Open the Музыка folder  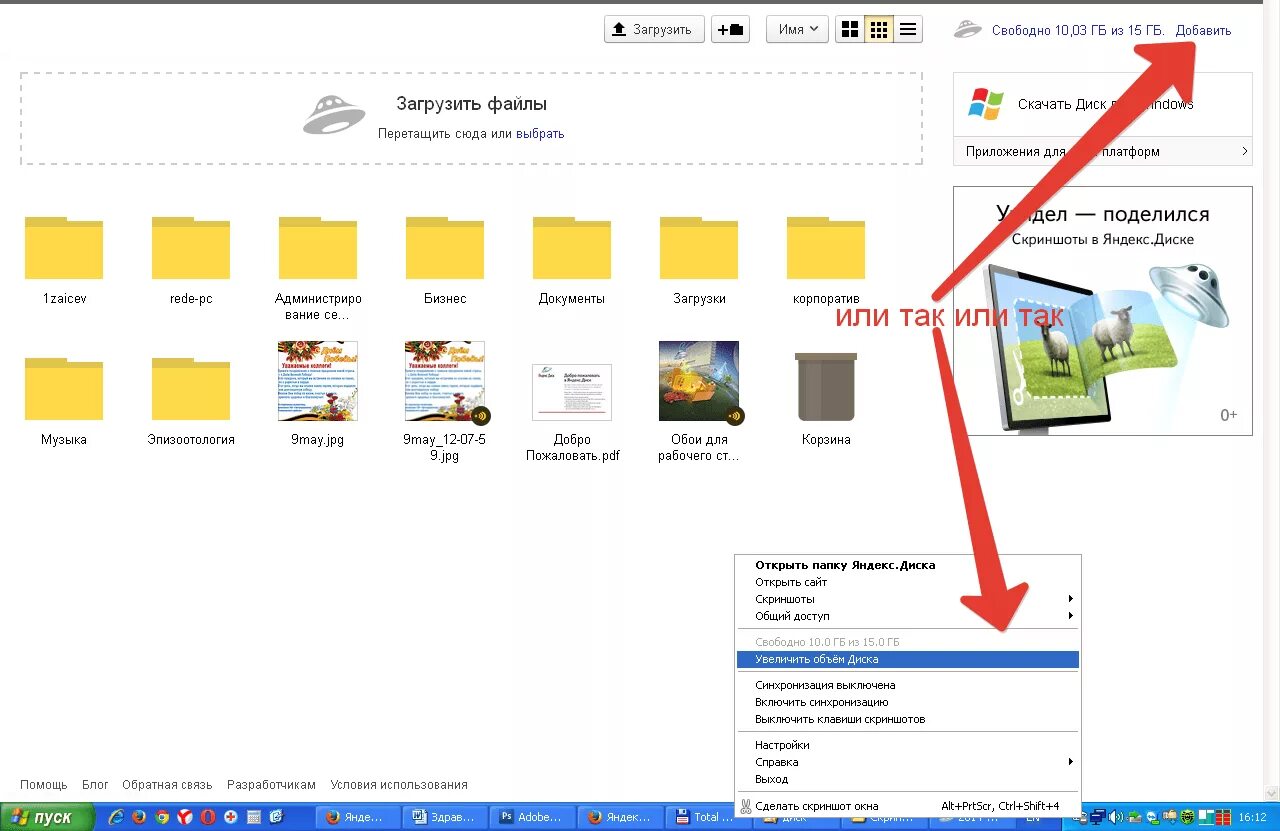tap(64, 389)
